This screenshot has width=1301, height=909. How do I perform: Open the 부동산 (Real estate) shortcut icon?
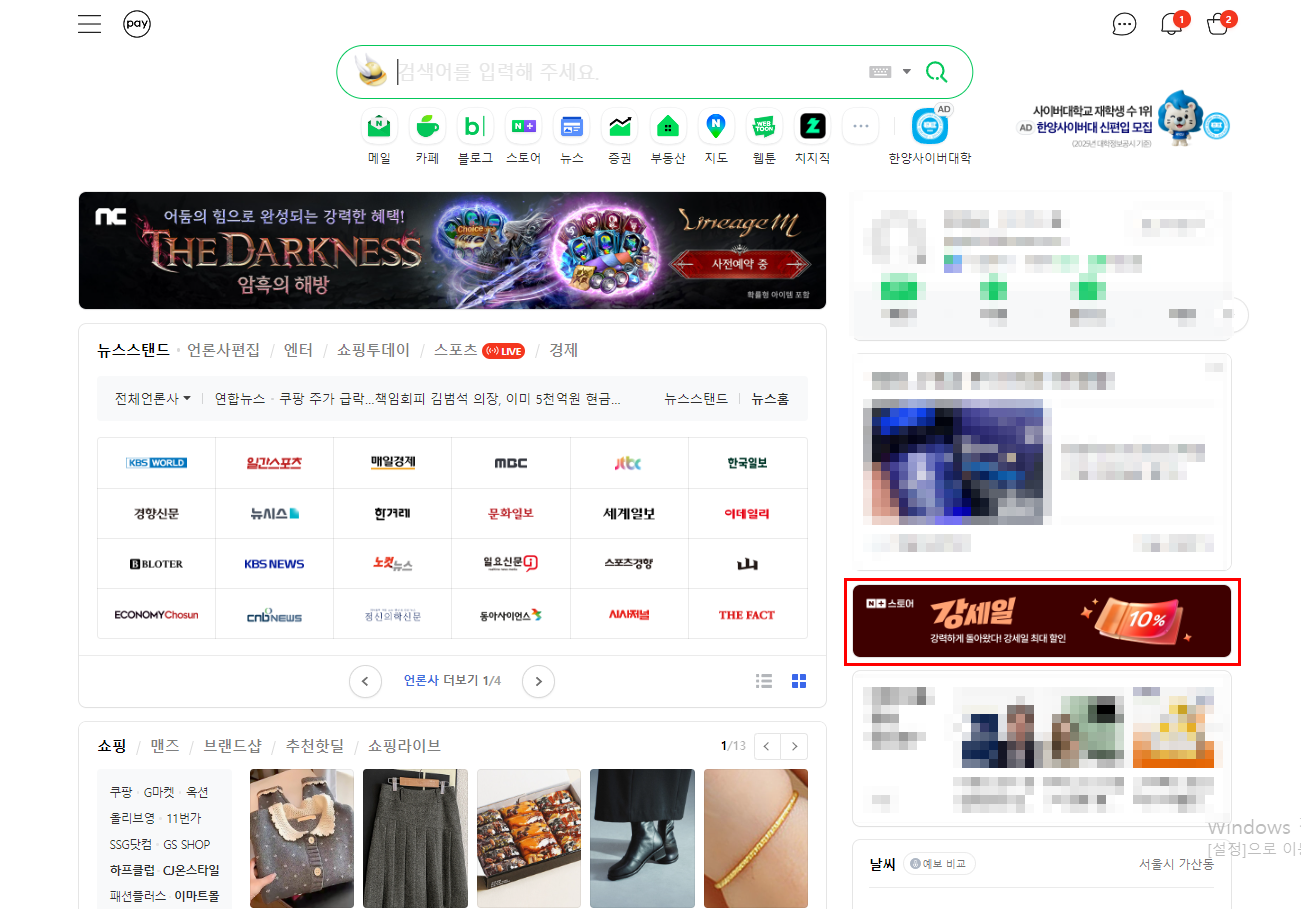pyautogui.click(x=668, y=127)
